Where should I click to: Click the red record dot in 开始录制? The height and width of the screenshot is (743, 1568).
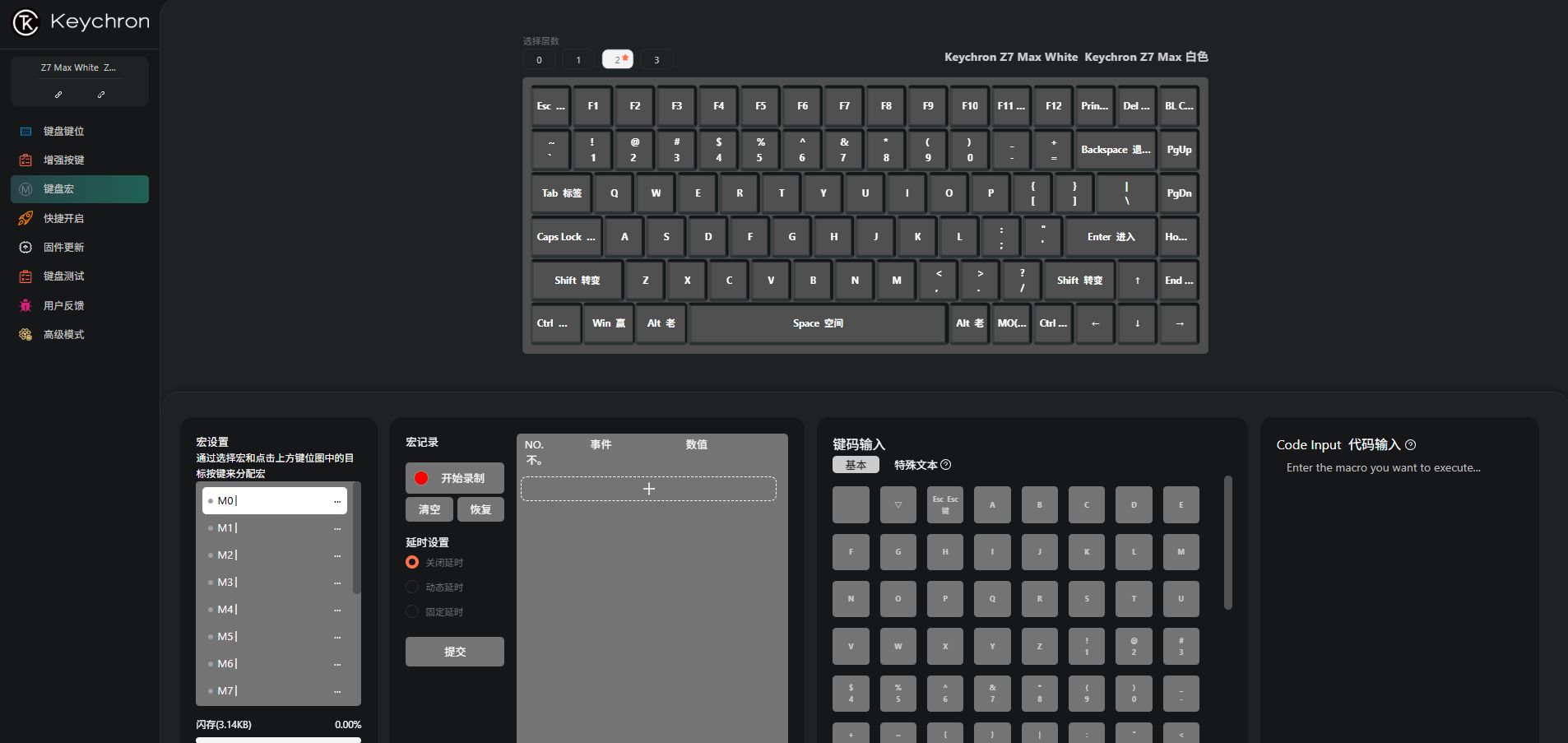click(x=421, y=478)
